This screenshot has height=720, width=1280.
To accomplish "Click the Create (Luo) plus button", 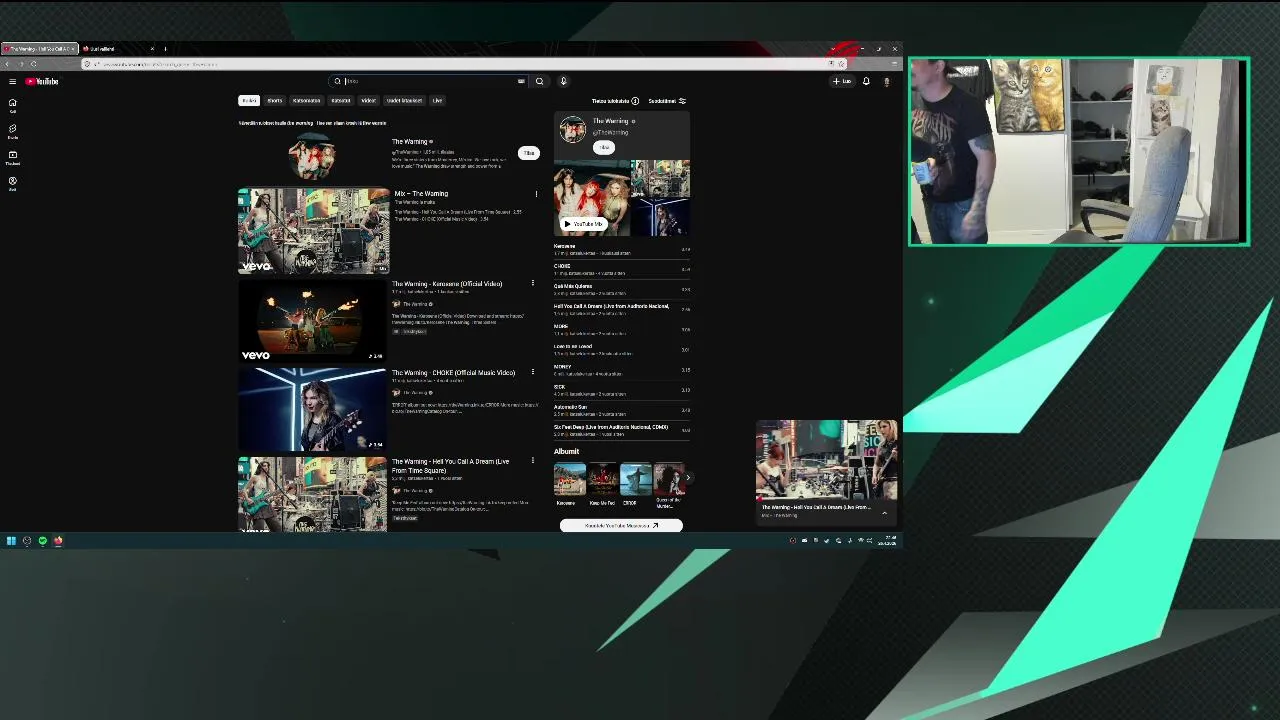I will click(841, 81).
